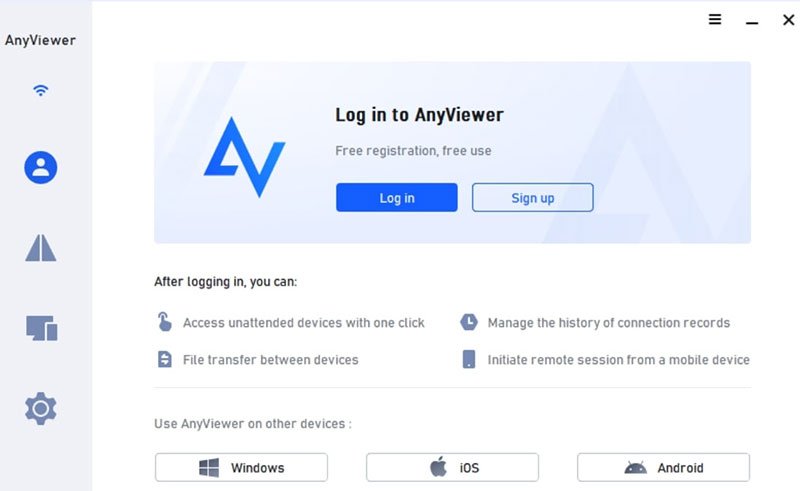Open the Connect sidebar icon with two triangles
The height and width of the screenshot is (491, 800).
41,248
